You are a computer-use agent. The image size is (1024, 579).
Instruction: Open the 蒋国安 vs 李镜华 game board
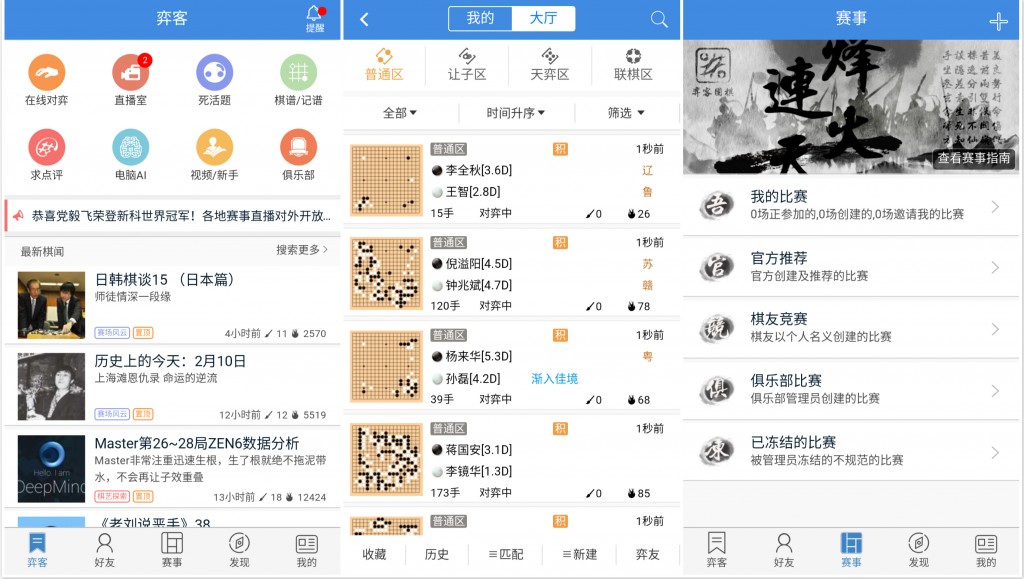click(x=387, y=459)
